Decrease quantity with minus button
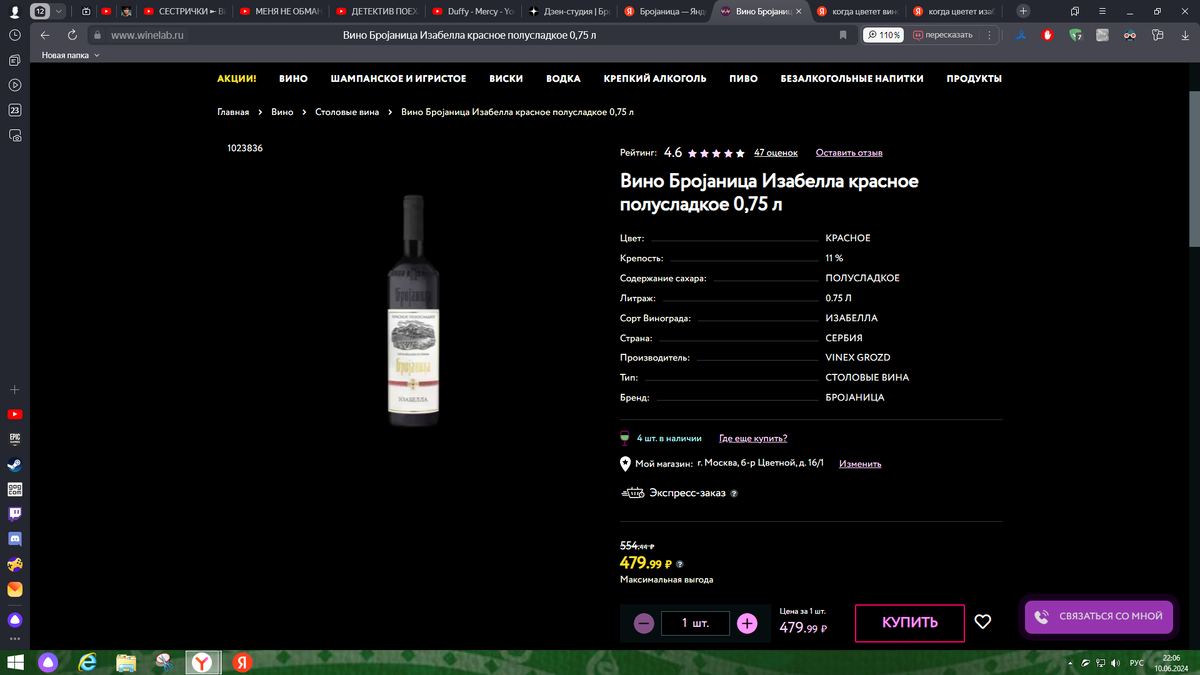The height and width of the screenshot is (675, 1200). pyautogui.click(x=644, y=623)
